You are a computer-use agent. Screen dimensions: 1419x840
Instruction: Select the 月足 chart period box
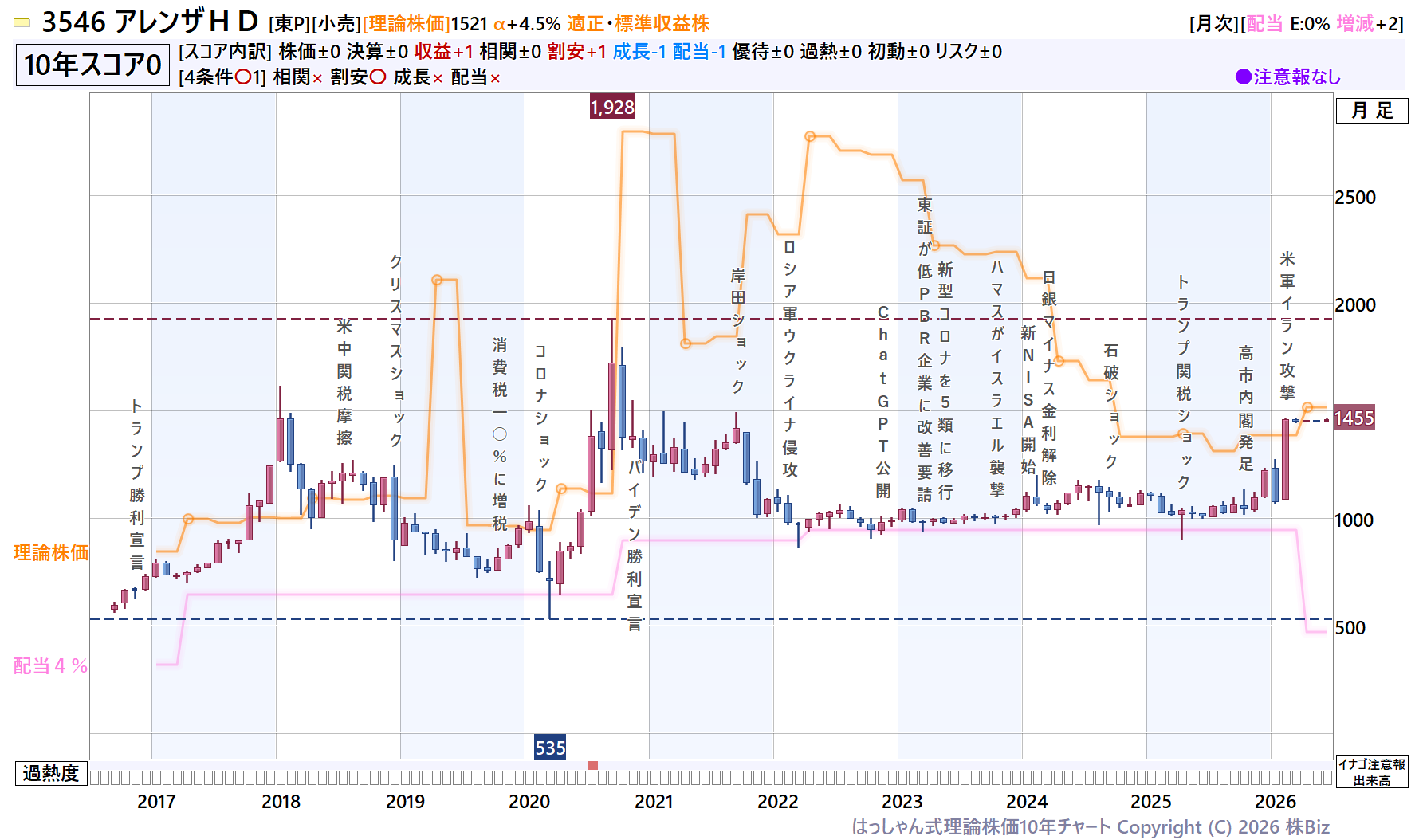(x=1372, y=111)
